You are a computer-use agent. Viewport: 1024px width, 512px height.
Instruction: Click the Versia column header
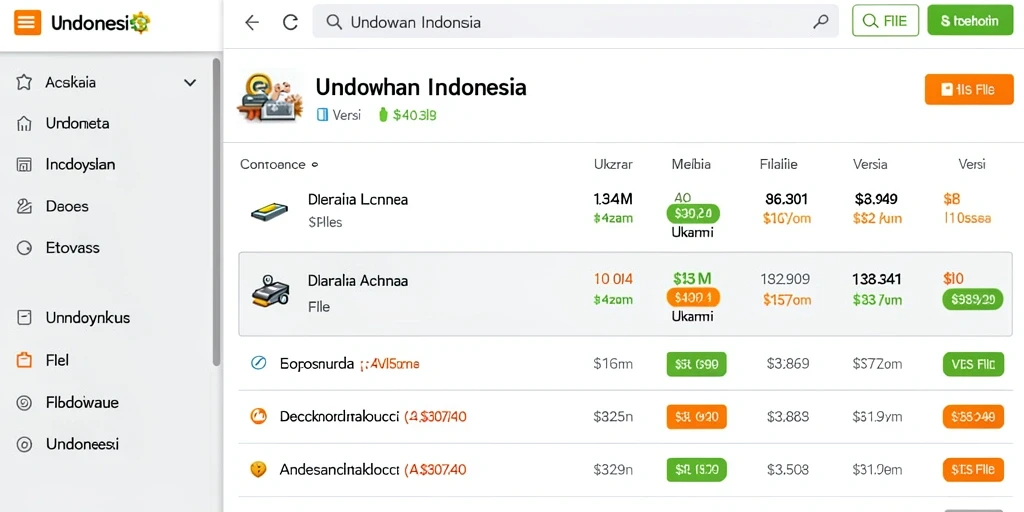pyautogui.click(x=870, y=165)
